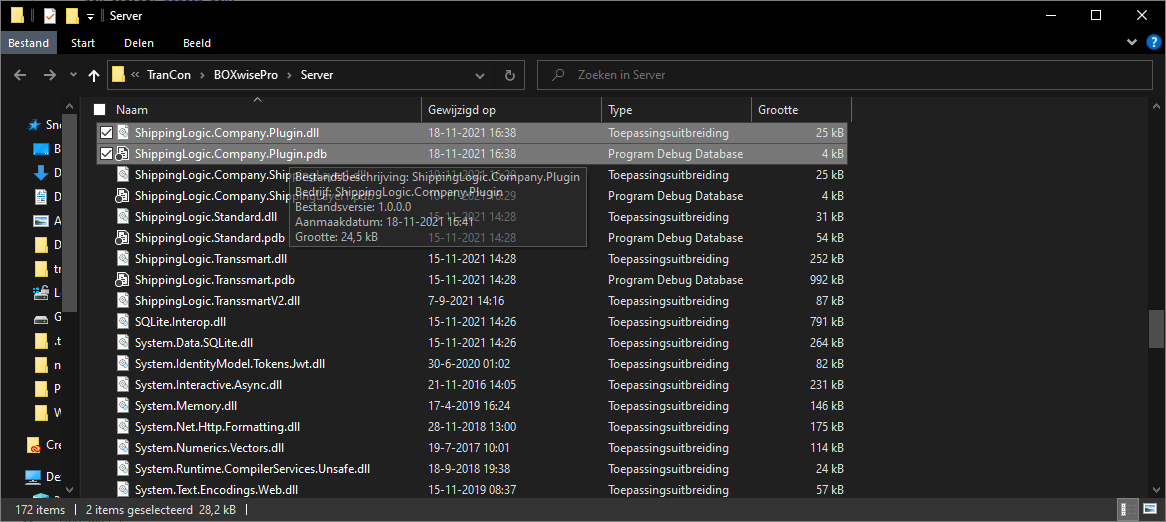This screenshot has width=1166, height=522.
Task: Click the Pictures icon in sidebar
Action: pyautogui.click(x=41, y=221)
